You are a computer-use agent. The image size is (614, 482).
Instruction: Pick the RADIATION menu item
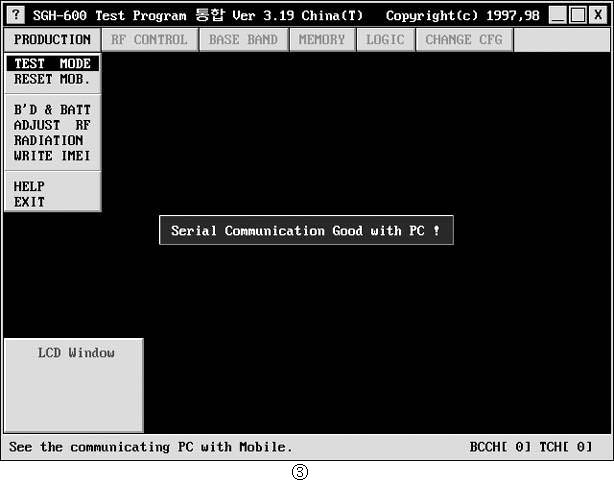click(x=48, y=140)
